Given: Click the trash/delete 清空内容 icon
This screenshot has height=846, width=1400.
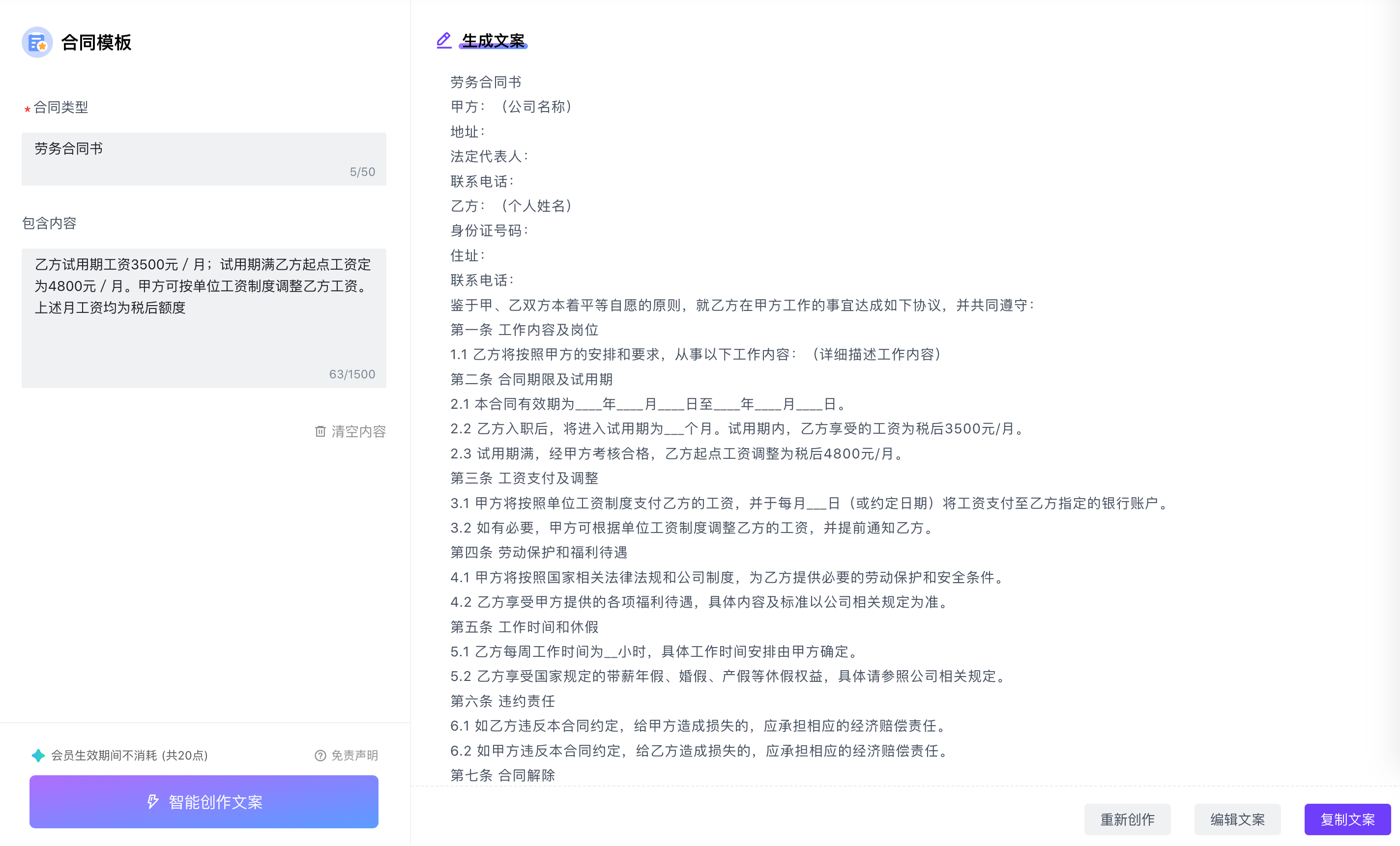Looking at the screenshot, I should click(316, 432).
